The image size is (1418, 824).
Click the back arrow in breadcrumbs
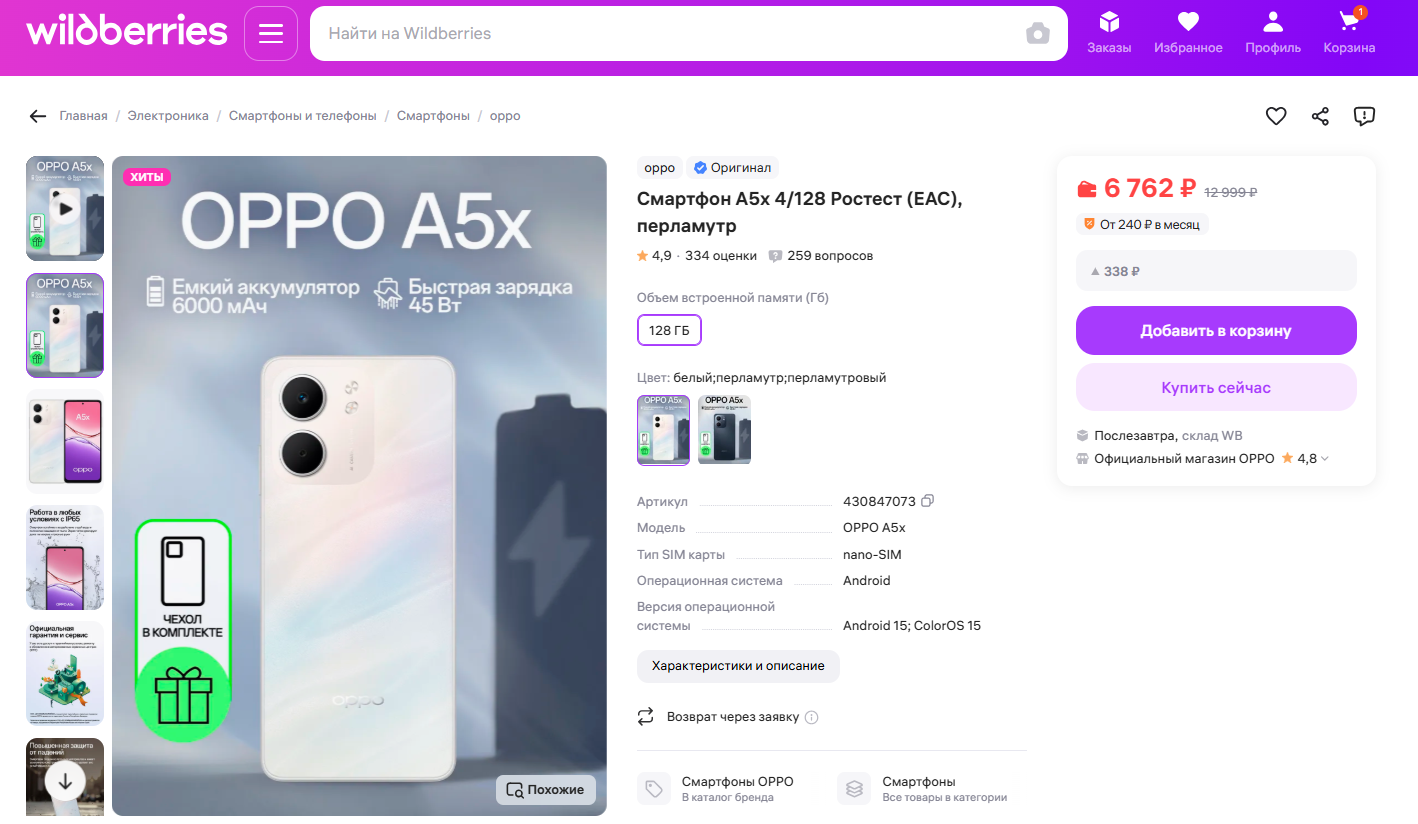pos(38,116)
